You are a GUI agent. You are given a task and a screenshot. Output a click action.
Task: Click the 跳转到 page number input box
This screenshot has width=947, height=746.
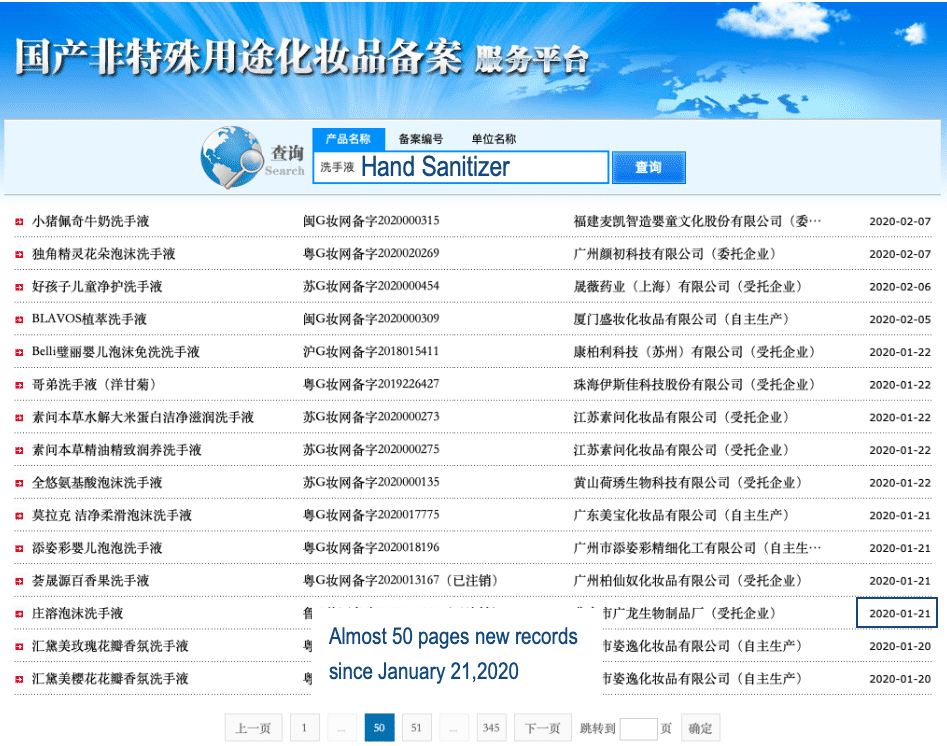pos(638,728)
